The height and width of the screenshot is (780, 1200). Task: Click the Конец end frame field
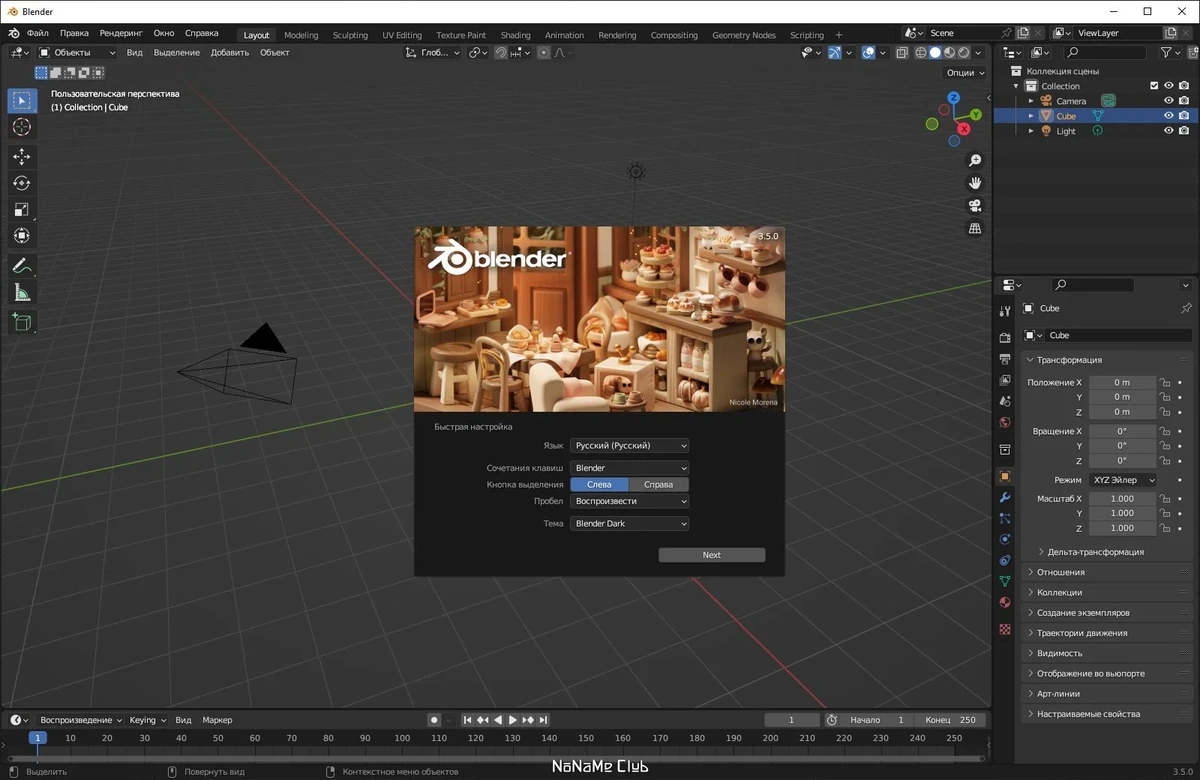tap(951, 720)
